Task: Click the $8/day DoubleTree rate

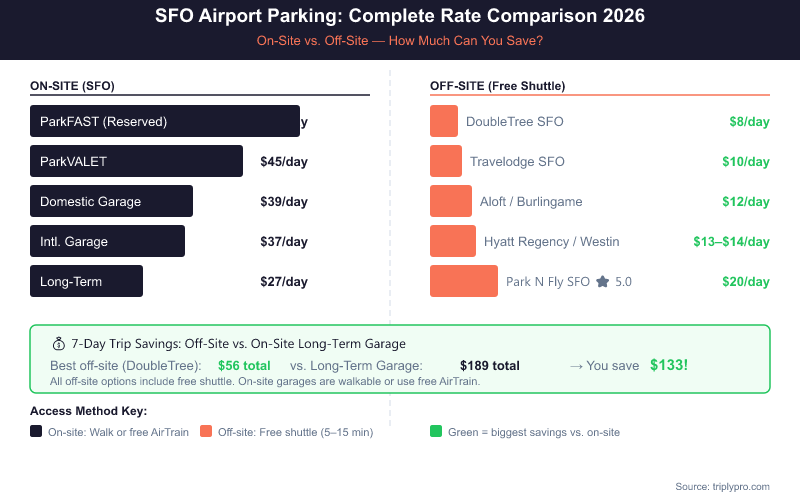Action: pos(749,122)
